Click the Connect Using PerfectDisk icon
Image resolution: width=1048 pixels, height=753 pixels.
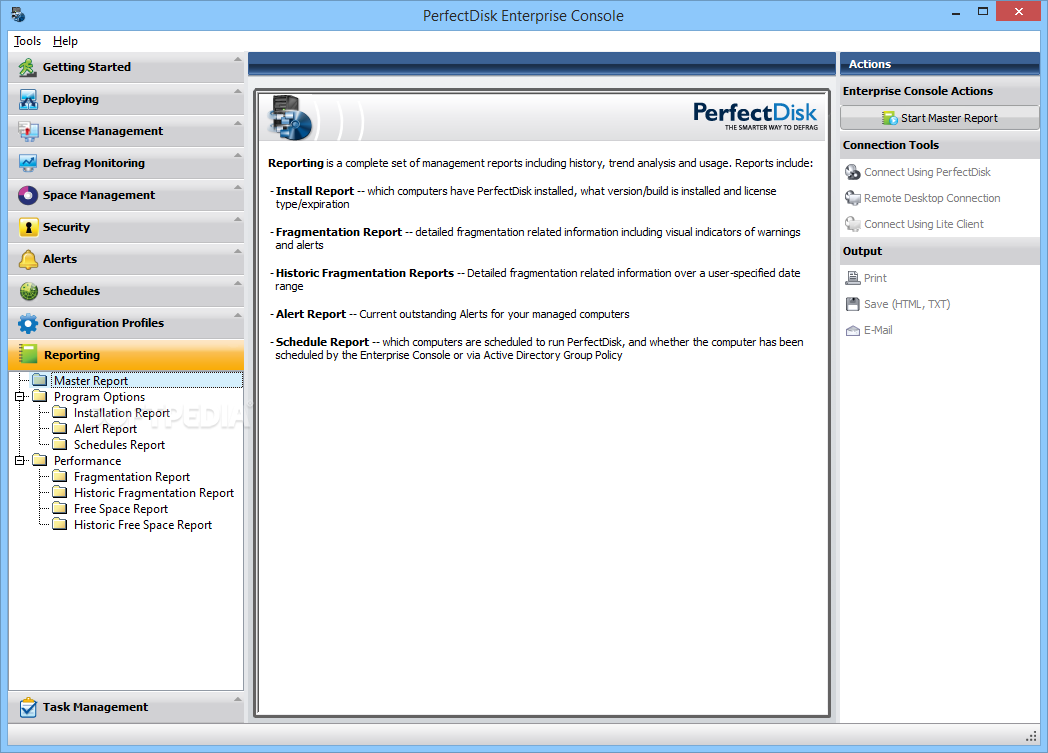pyautogui.click(x=853, y=172)
